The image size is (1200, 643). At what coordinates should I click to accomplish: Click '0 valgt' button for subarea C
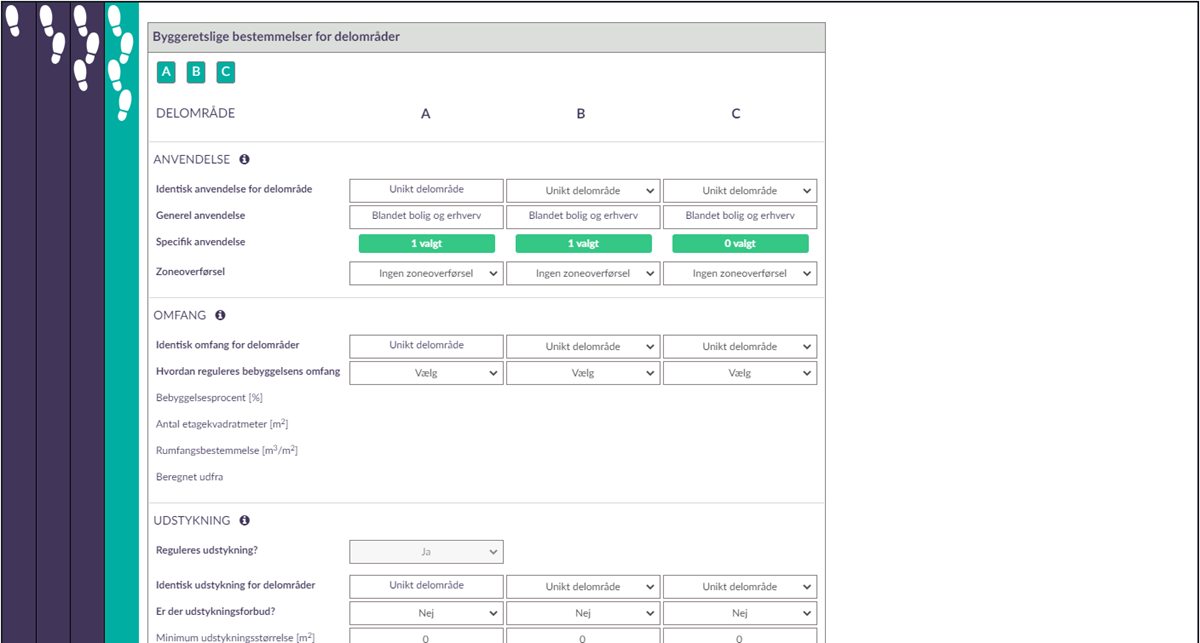point(739,243)
